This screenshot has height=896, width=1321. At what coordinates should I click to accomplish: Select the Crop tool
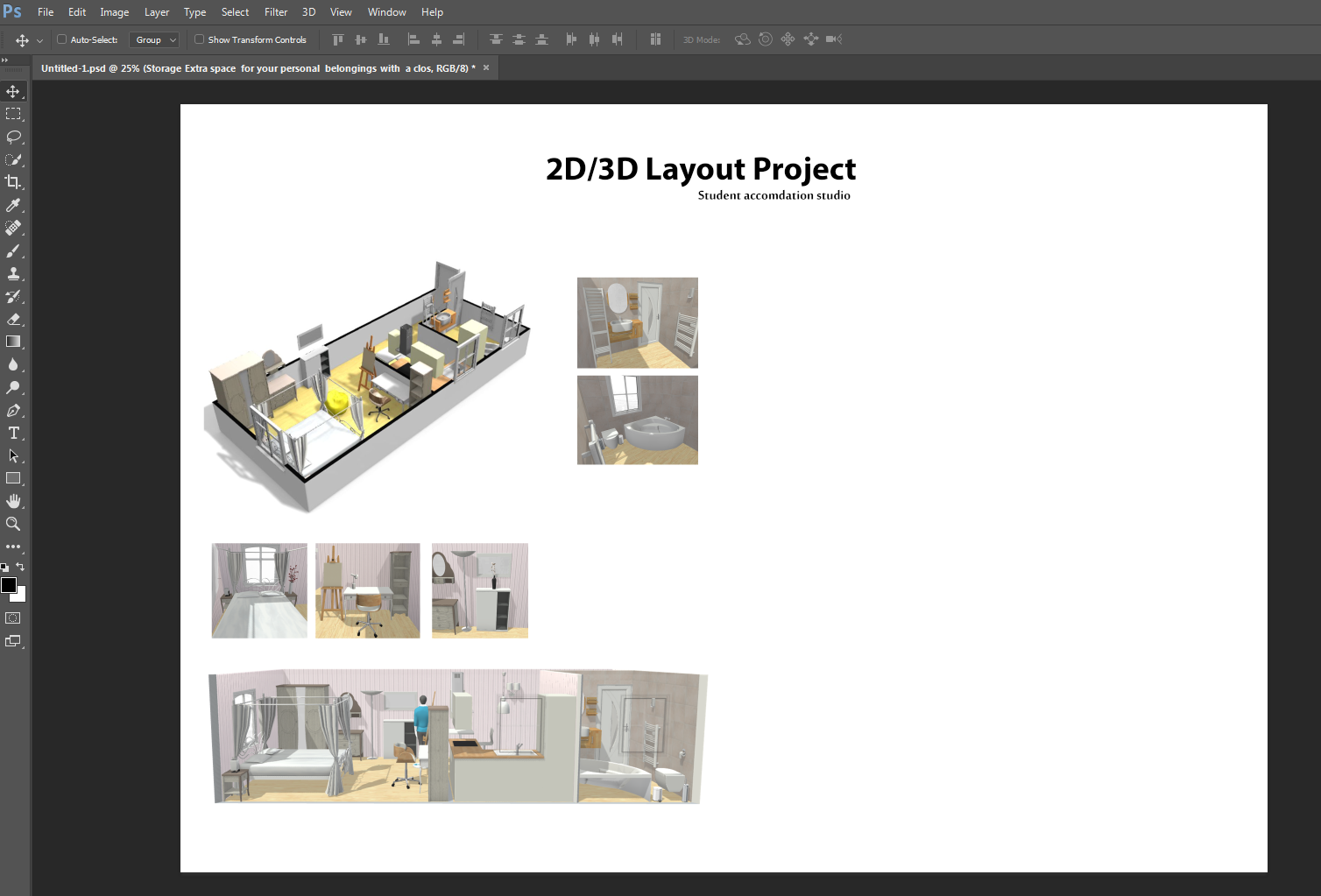13,182
